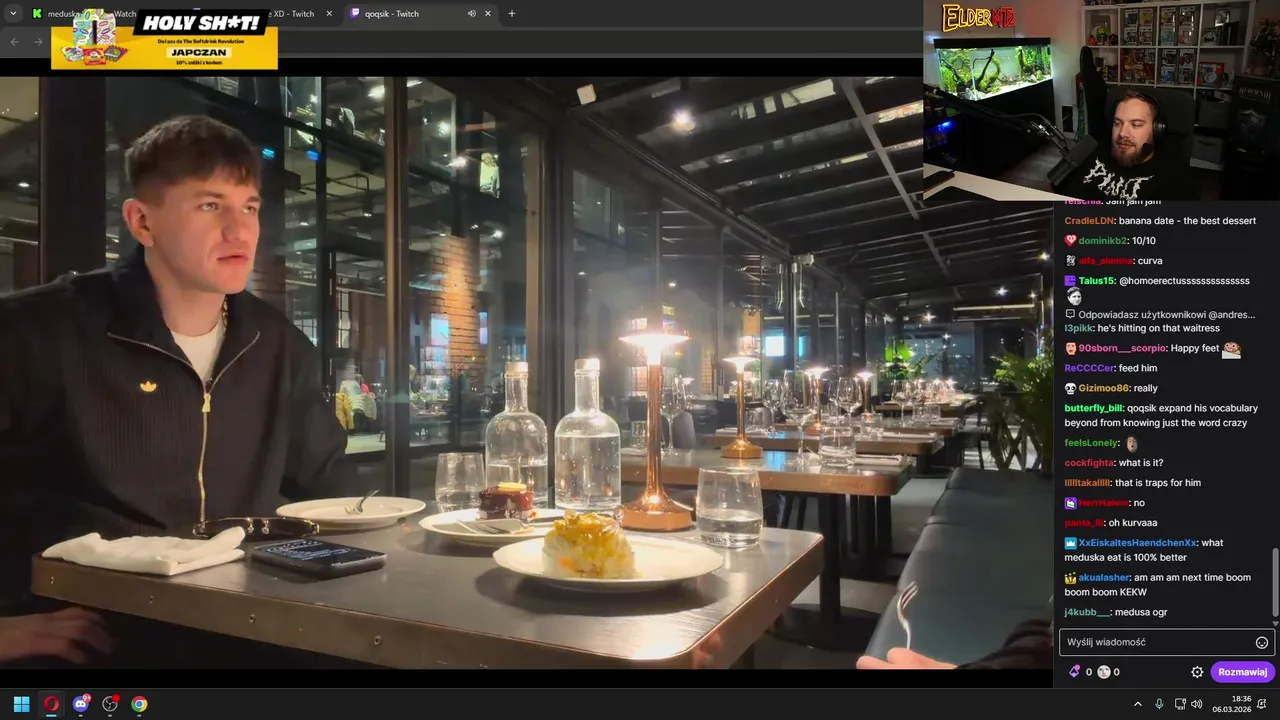The image size is (1280, 720).
Task: Open butterfly_bill's chat username
Action: (1094, 408)
